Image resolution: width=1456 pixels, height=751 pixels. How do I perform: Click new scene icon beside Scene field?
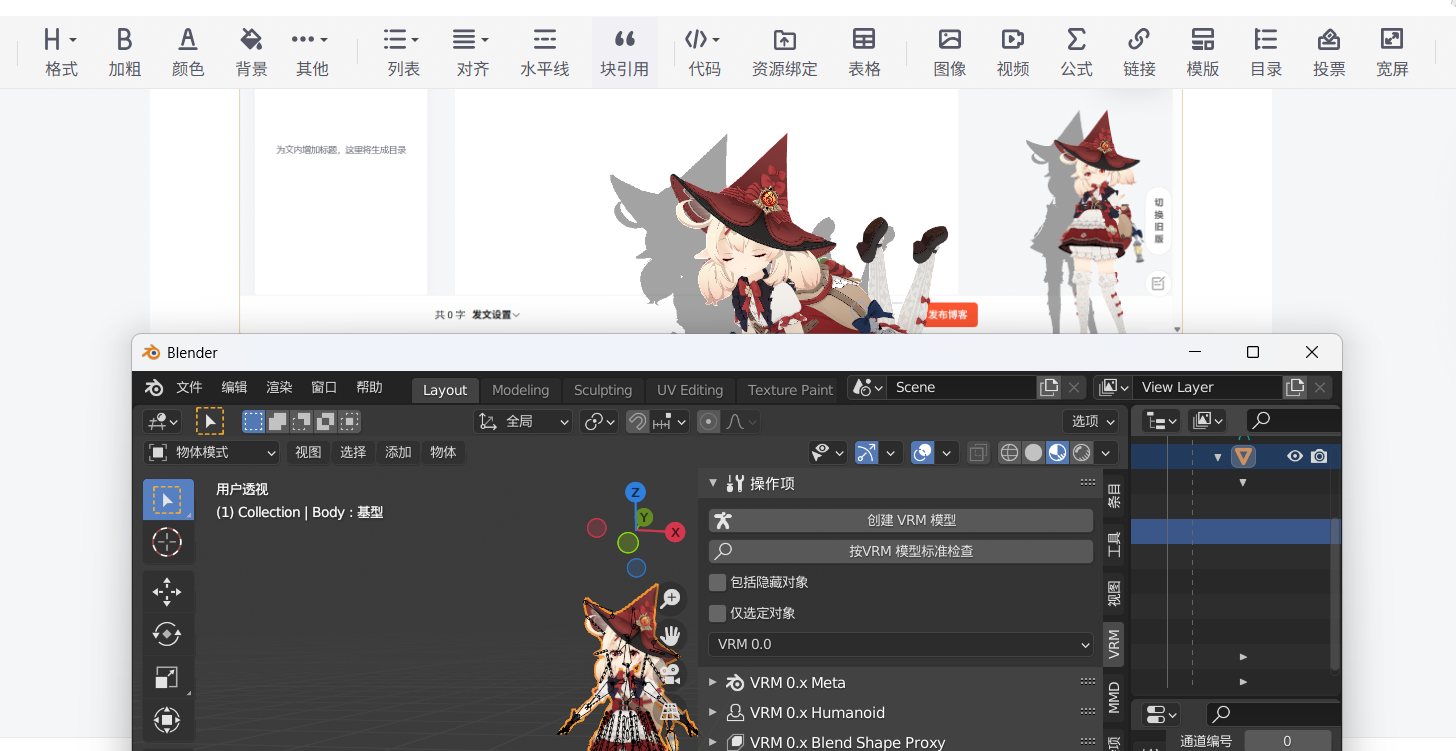coord(1049,388)
